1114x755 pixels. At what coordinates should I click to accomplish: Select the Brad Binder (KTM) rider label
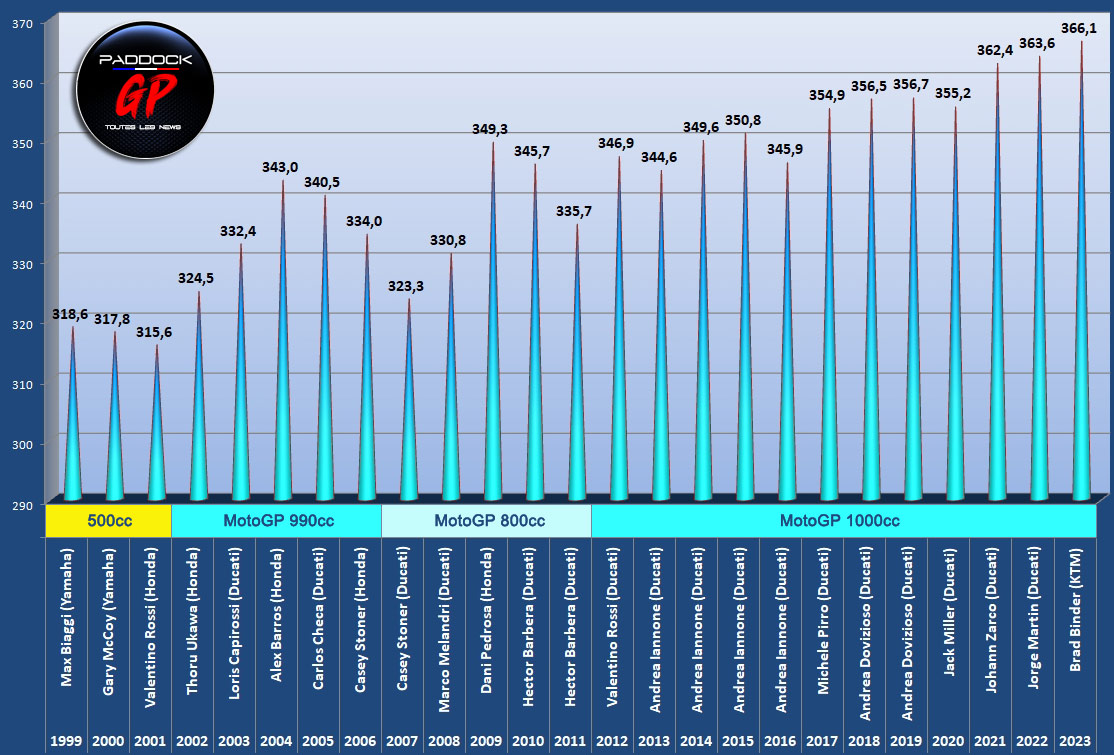(1075, 631)
